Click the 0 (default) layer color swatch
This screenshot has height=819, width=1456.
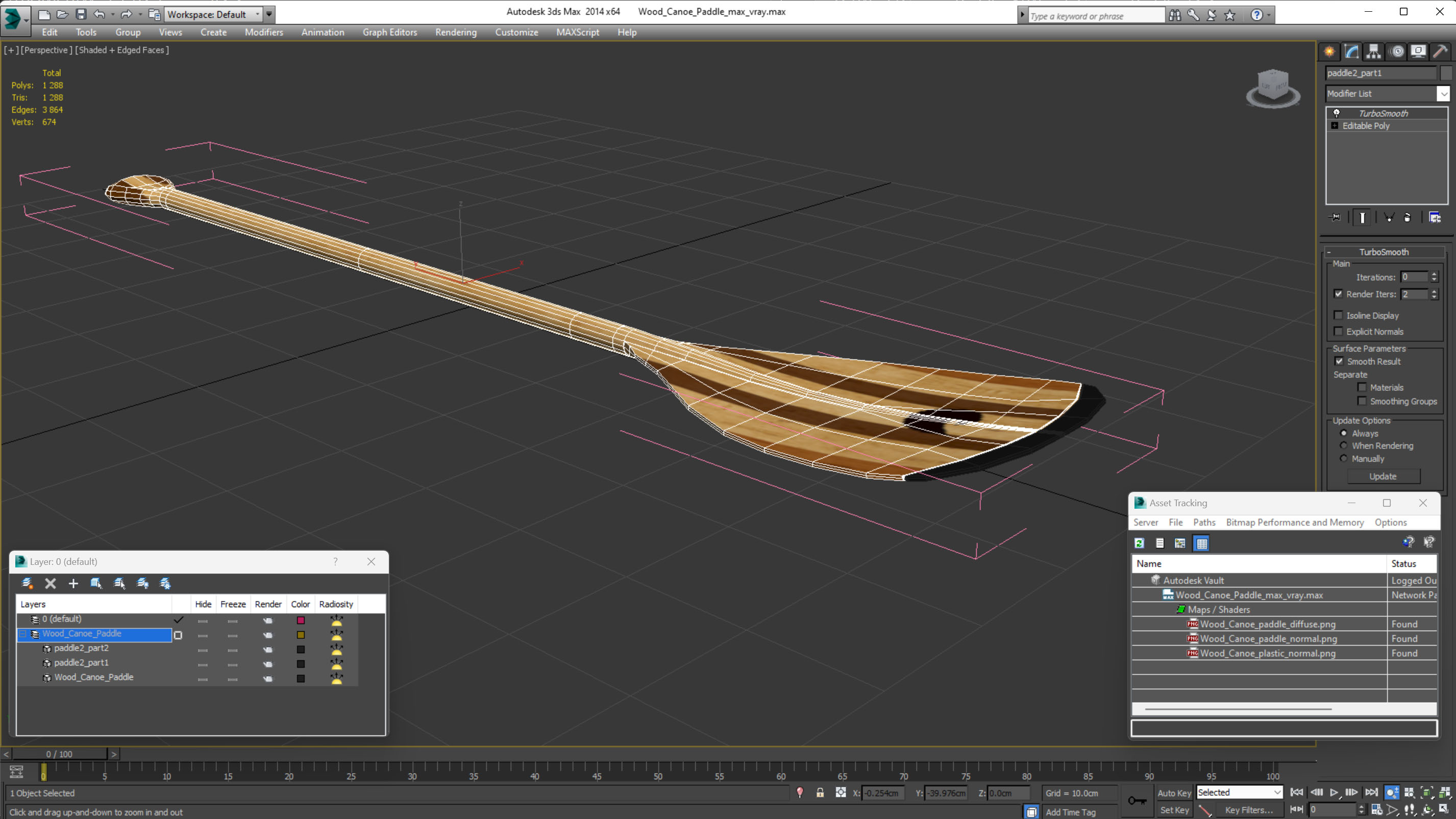[301, 620]
